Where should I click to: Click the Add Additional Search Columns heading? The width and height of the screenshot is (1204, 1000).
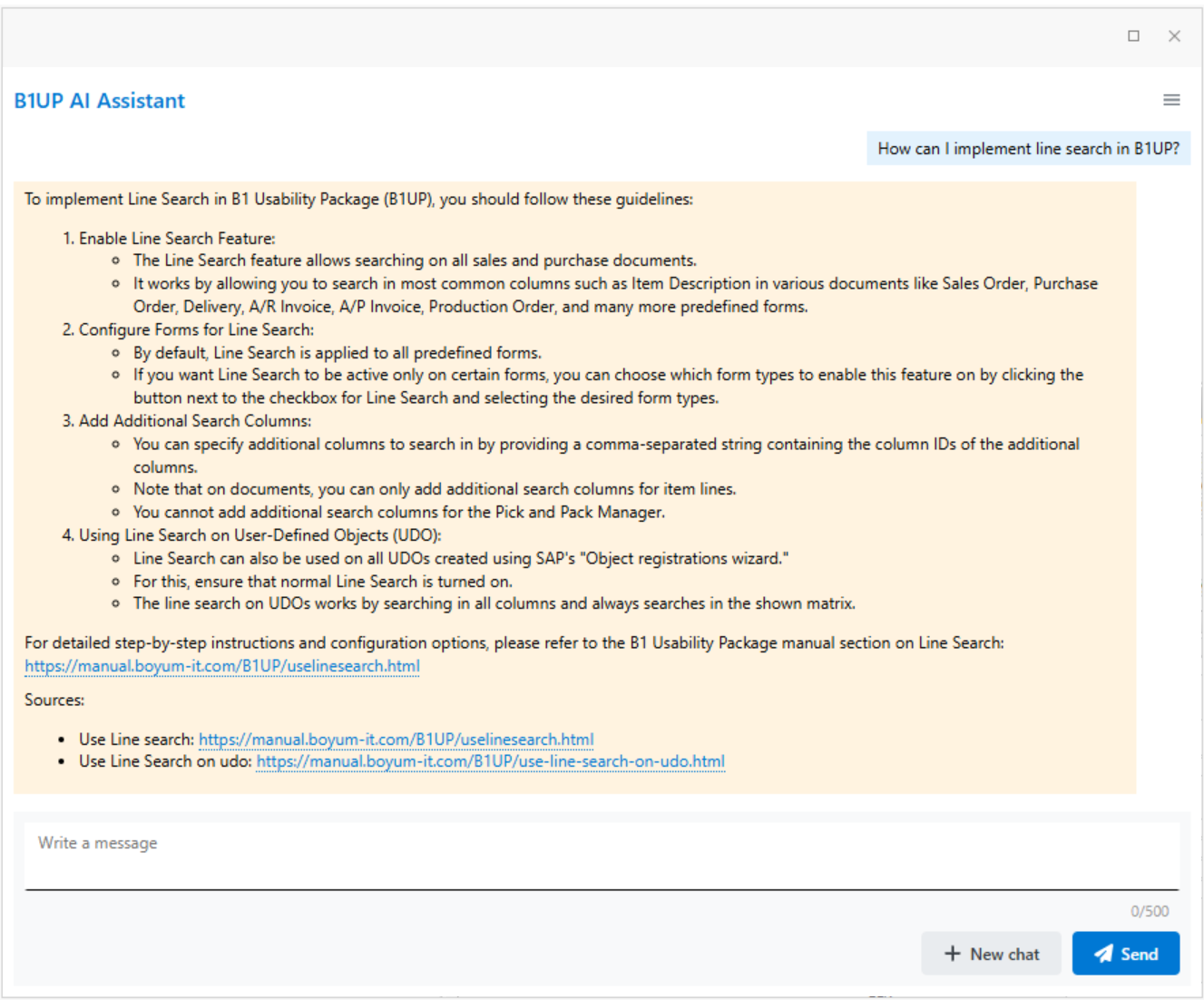(x=194, y=421)
